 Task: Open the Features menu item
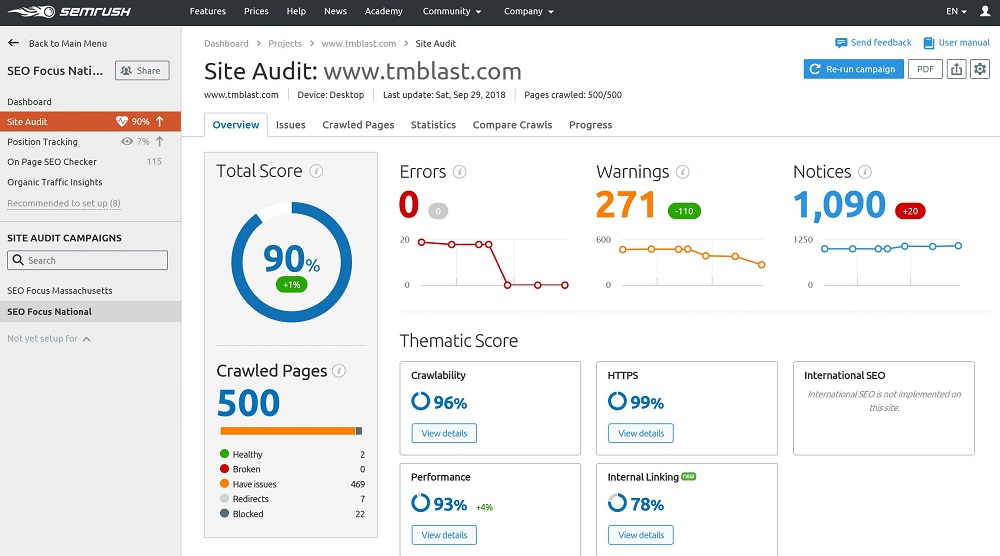[208, 11]
